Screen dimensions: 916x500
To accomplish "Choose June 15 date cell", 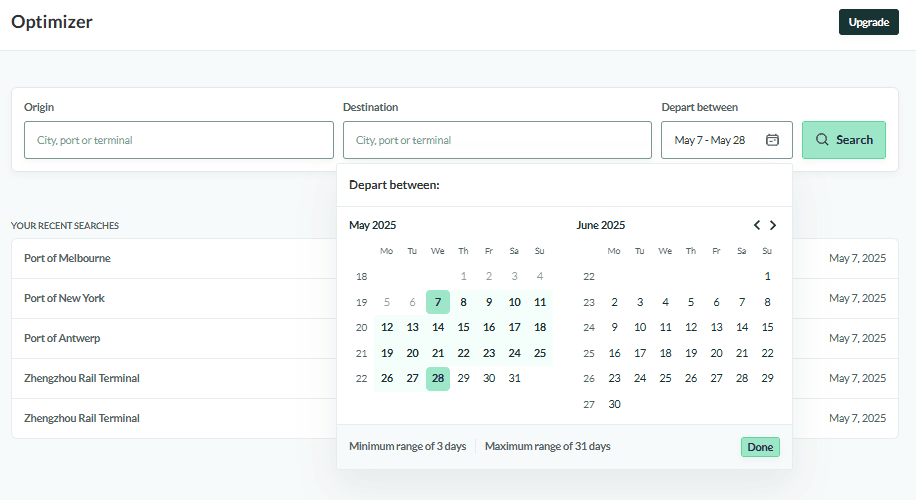I will pyautogui.click(x=767, y=327).
